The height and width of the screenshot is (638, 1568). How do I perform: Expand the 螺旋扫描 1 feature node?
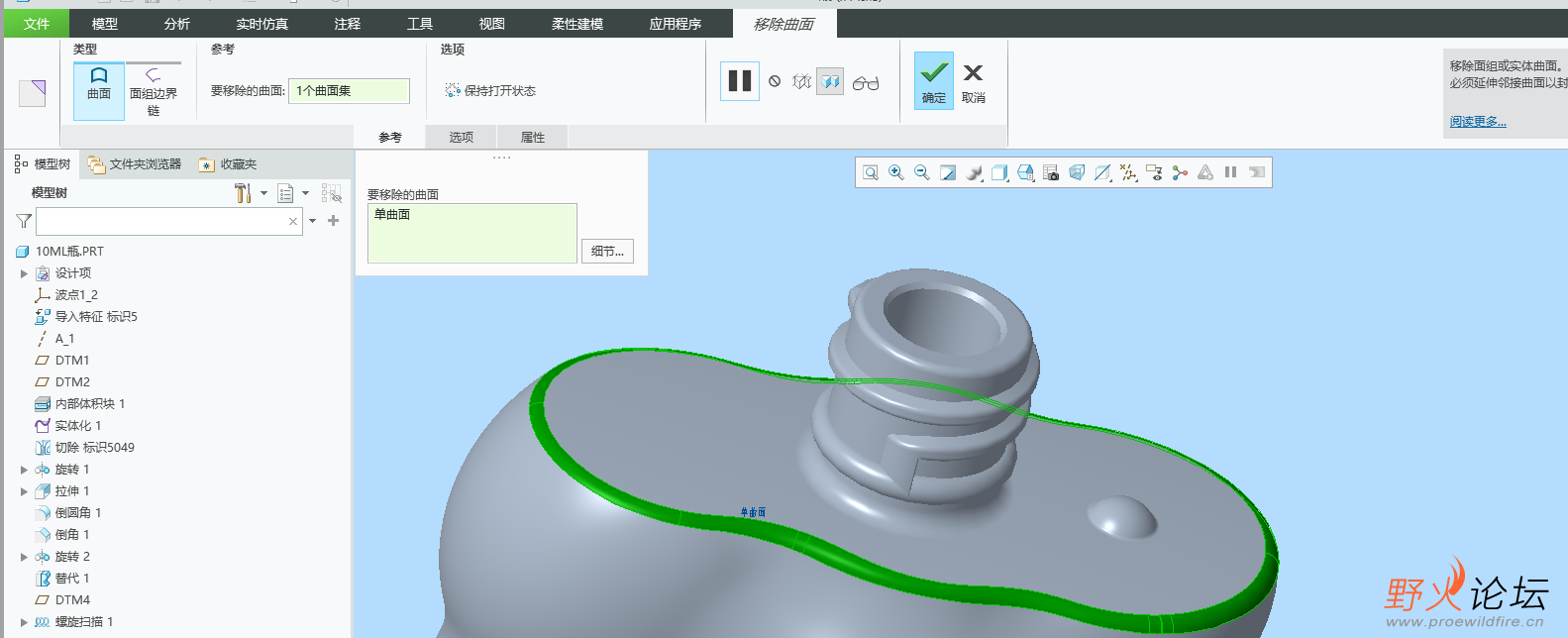24,622
